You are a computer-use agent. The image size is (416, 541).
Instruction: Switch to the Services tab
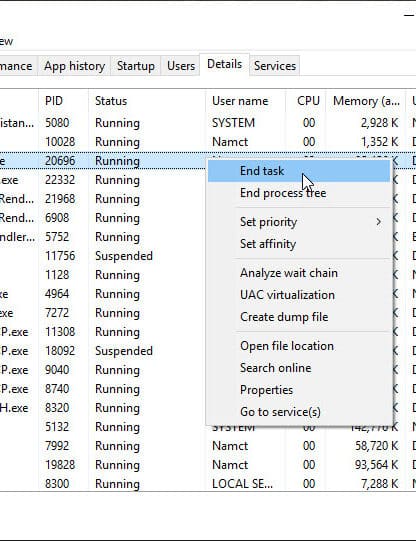[275, 66]
